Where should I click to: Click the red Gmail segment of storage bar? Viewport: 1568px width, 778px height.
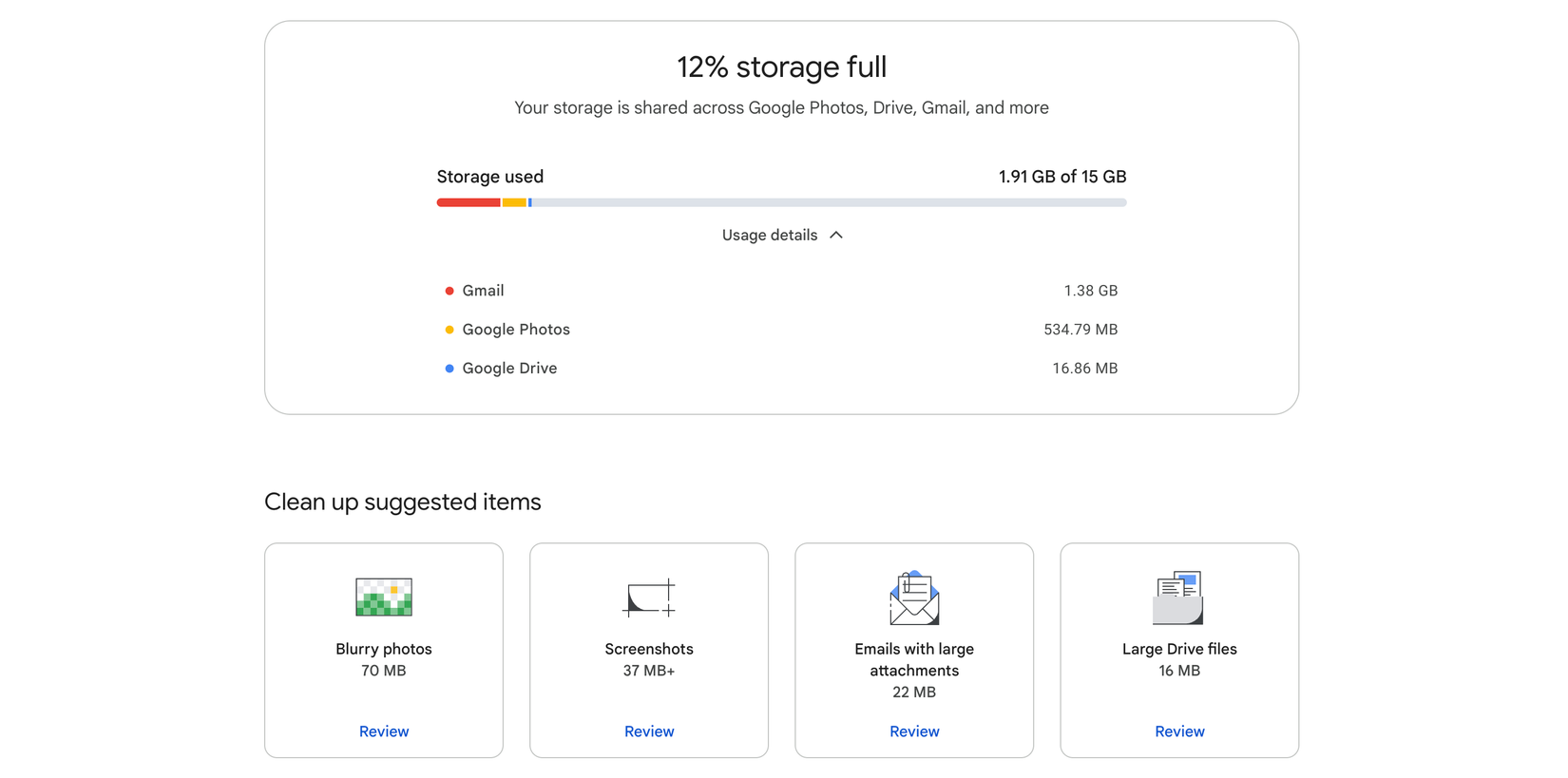click(x=468, y=202)
